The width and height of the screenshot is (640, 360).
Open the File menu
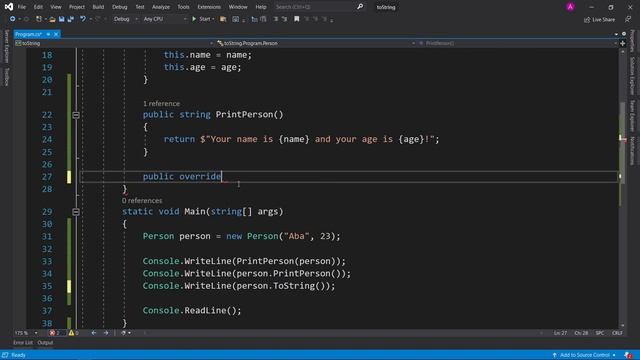(x=22, y=7)
